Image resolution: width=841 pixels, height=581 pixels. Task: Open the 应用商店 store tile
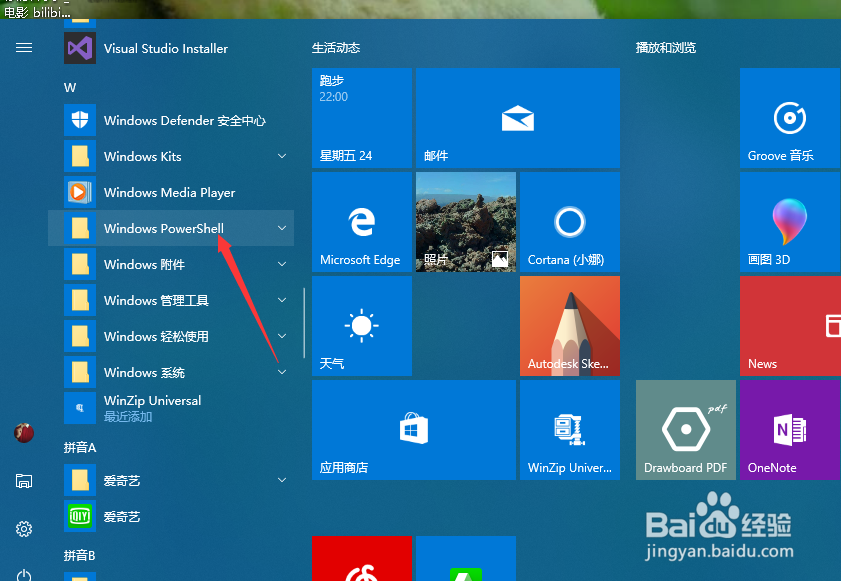click(x=414, y=430)
